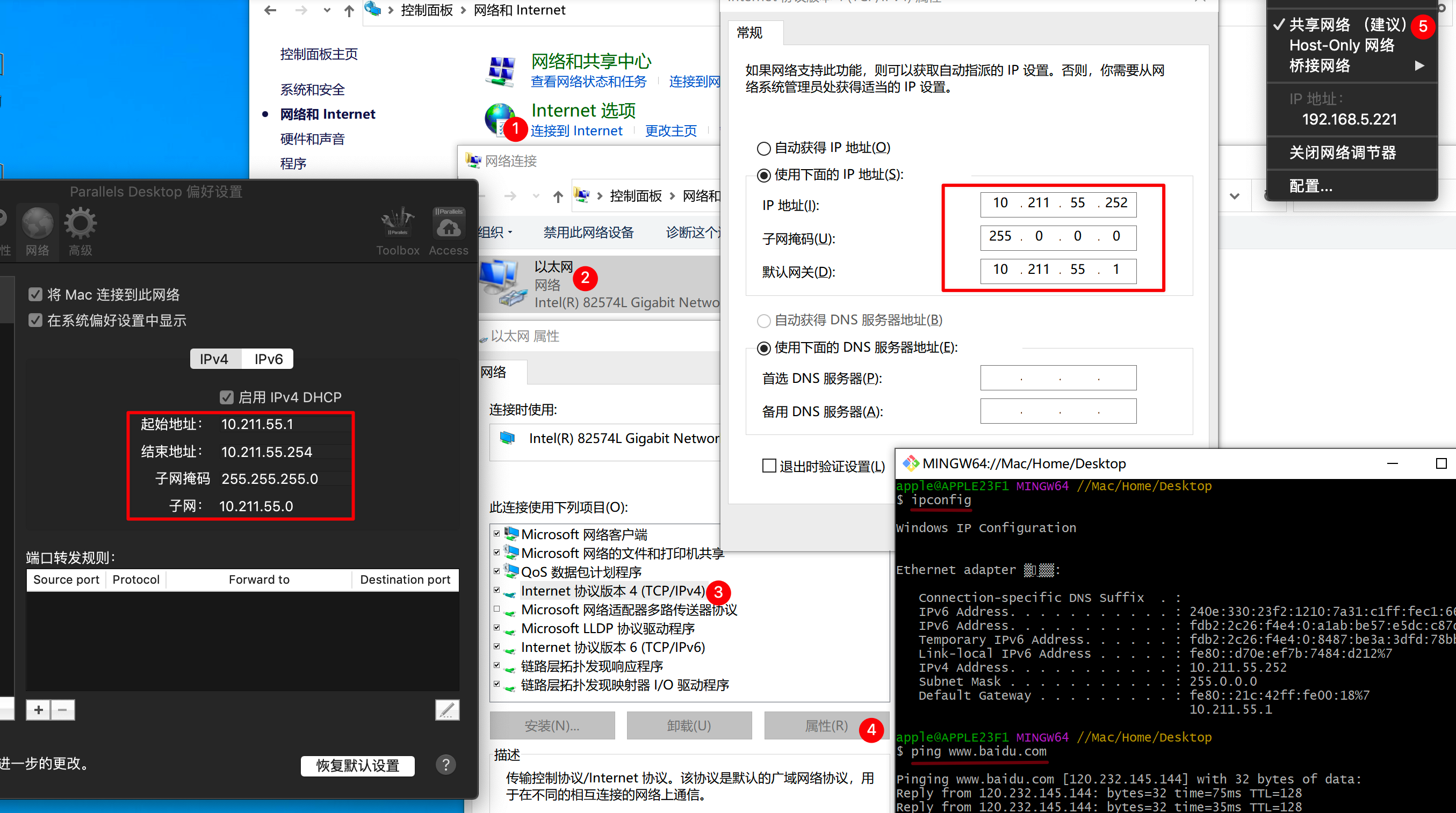Open the Network tab in Parallels preferences

tap(37, 231)
